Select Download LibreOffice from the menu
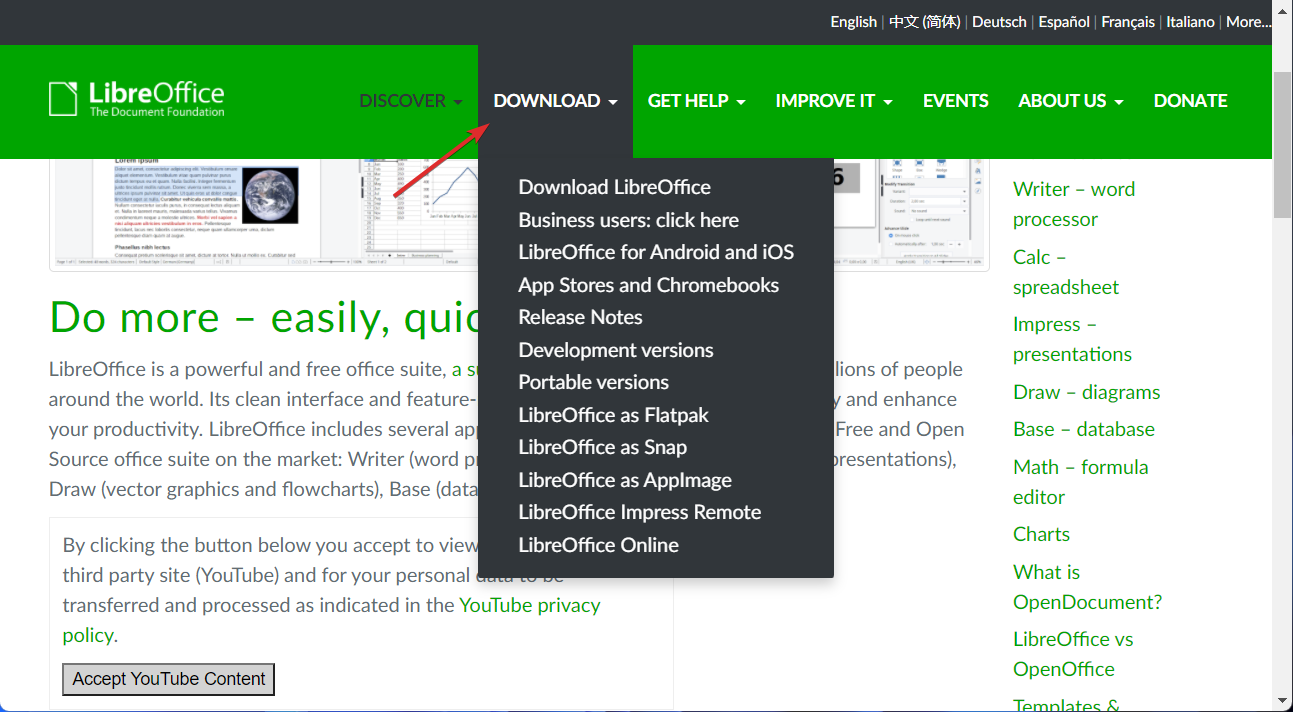The image size is (1293, 712). [614, 187]
